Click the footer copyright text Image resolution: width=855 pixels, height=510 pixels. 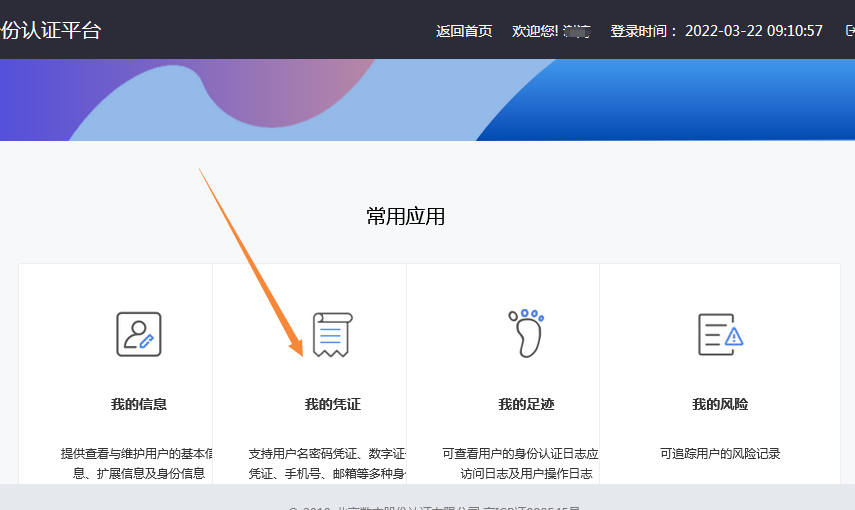point(434,505)
